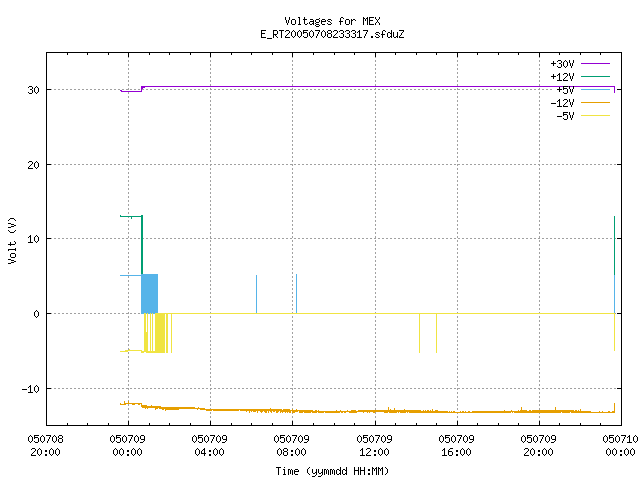Click the green +12V spike at the plot's right end
Viewport: 640px width, 480px height.
coord(614,245)
